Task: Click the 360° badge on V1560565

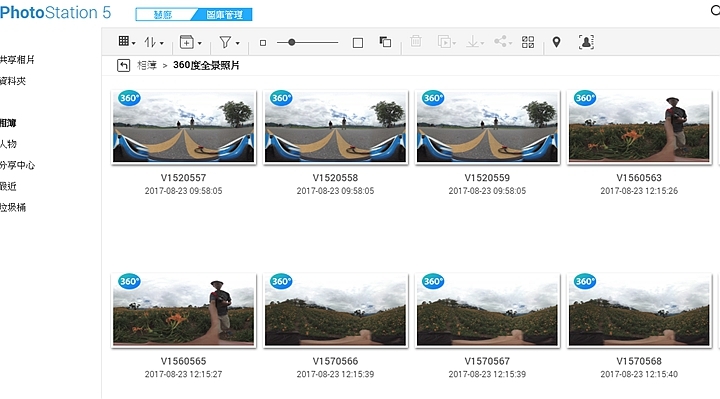Action: pos(129,281)
